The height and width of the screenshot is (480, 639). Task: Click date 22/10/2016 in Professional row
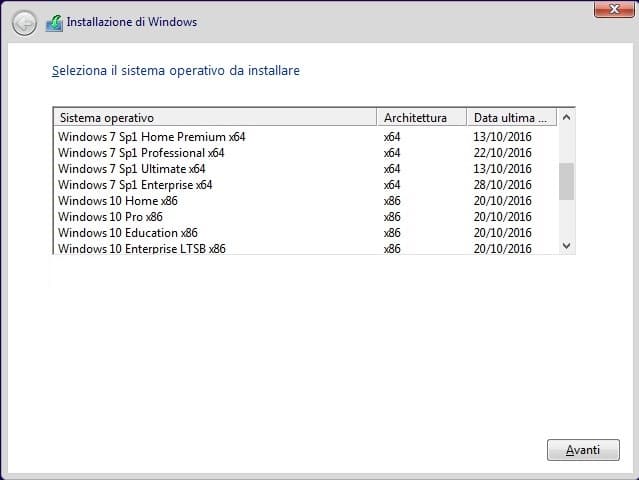pyautogui.click(x=502, y=153)
